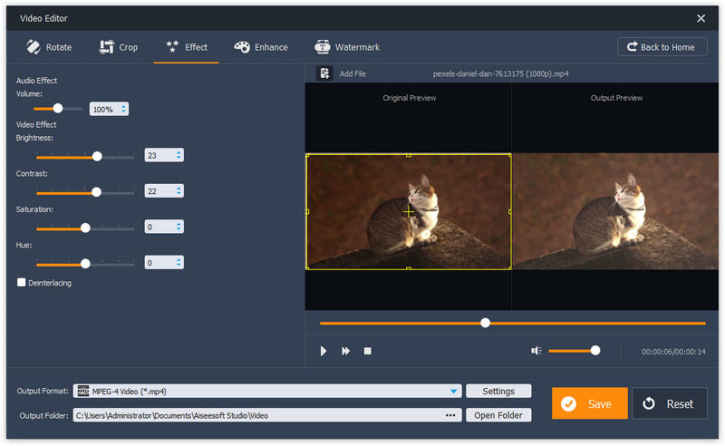Browse output folder with the ellipsis button

point(450,415)
